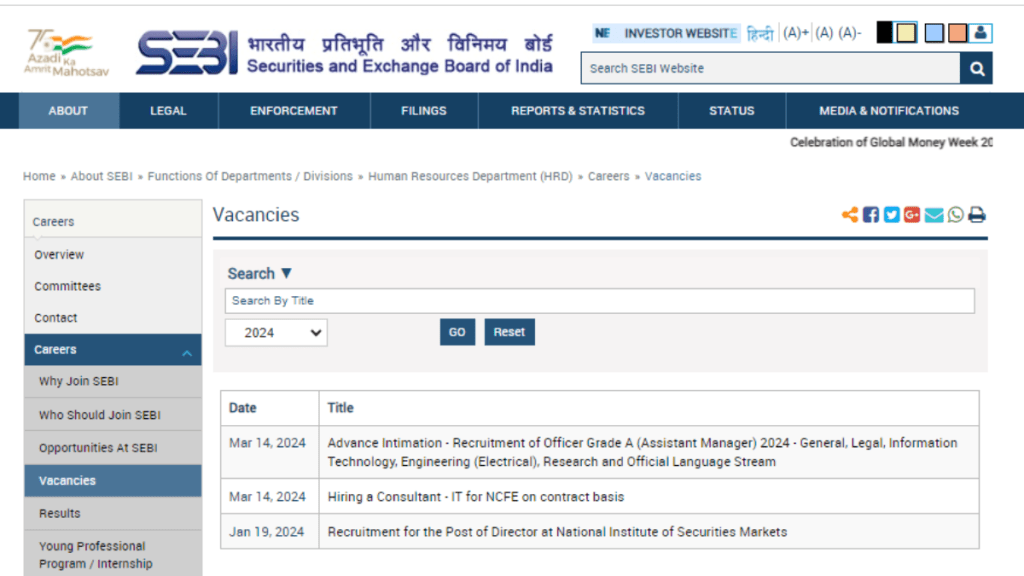This screenshot has height=576, width=1024.
Task: Share the Vacancies page on Facebook
Action: [871, 215]
